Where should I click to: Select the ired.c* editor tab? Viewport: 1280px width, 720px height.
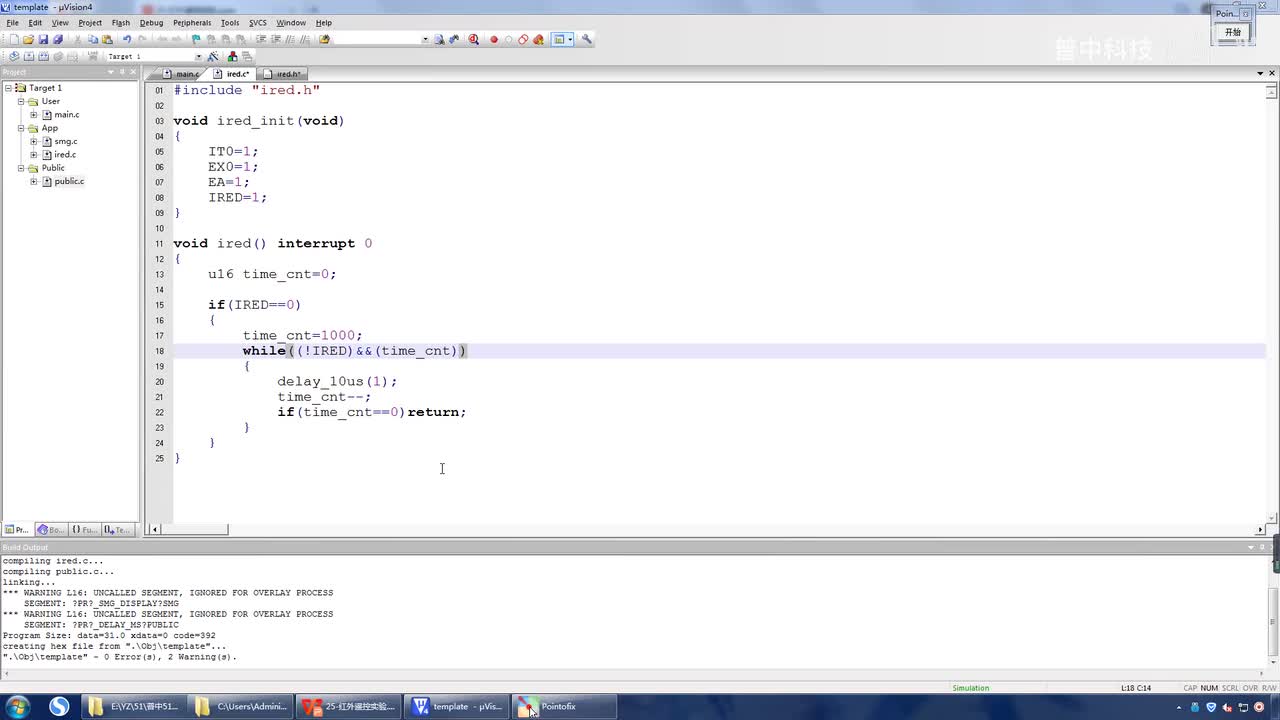pos(233,74)
